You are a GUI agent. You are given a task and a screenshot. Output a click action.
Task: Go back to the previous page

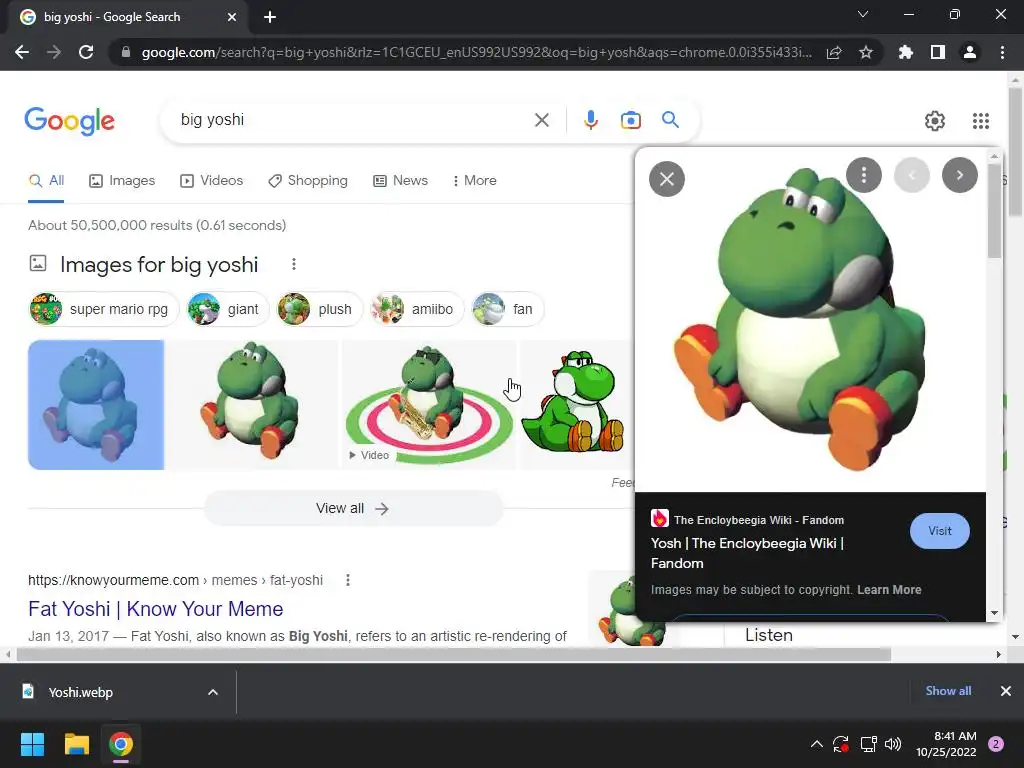pyautogui.click(x=22, y=52)
